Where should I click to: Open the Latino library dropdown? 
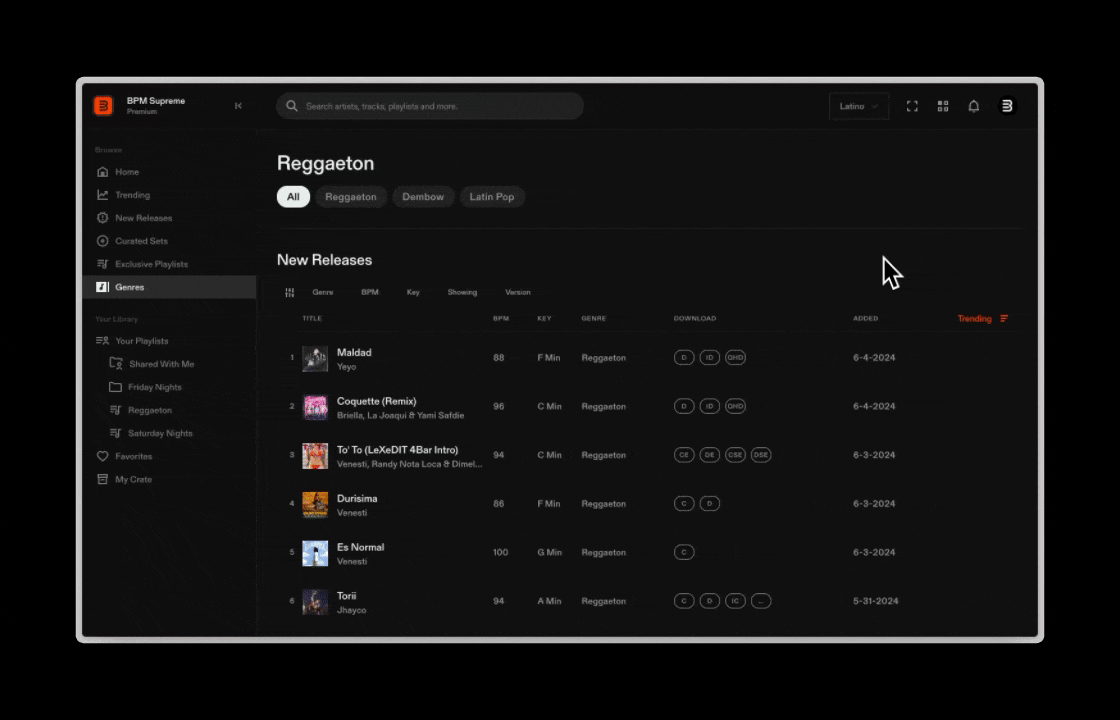click(x=859, y=106)
